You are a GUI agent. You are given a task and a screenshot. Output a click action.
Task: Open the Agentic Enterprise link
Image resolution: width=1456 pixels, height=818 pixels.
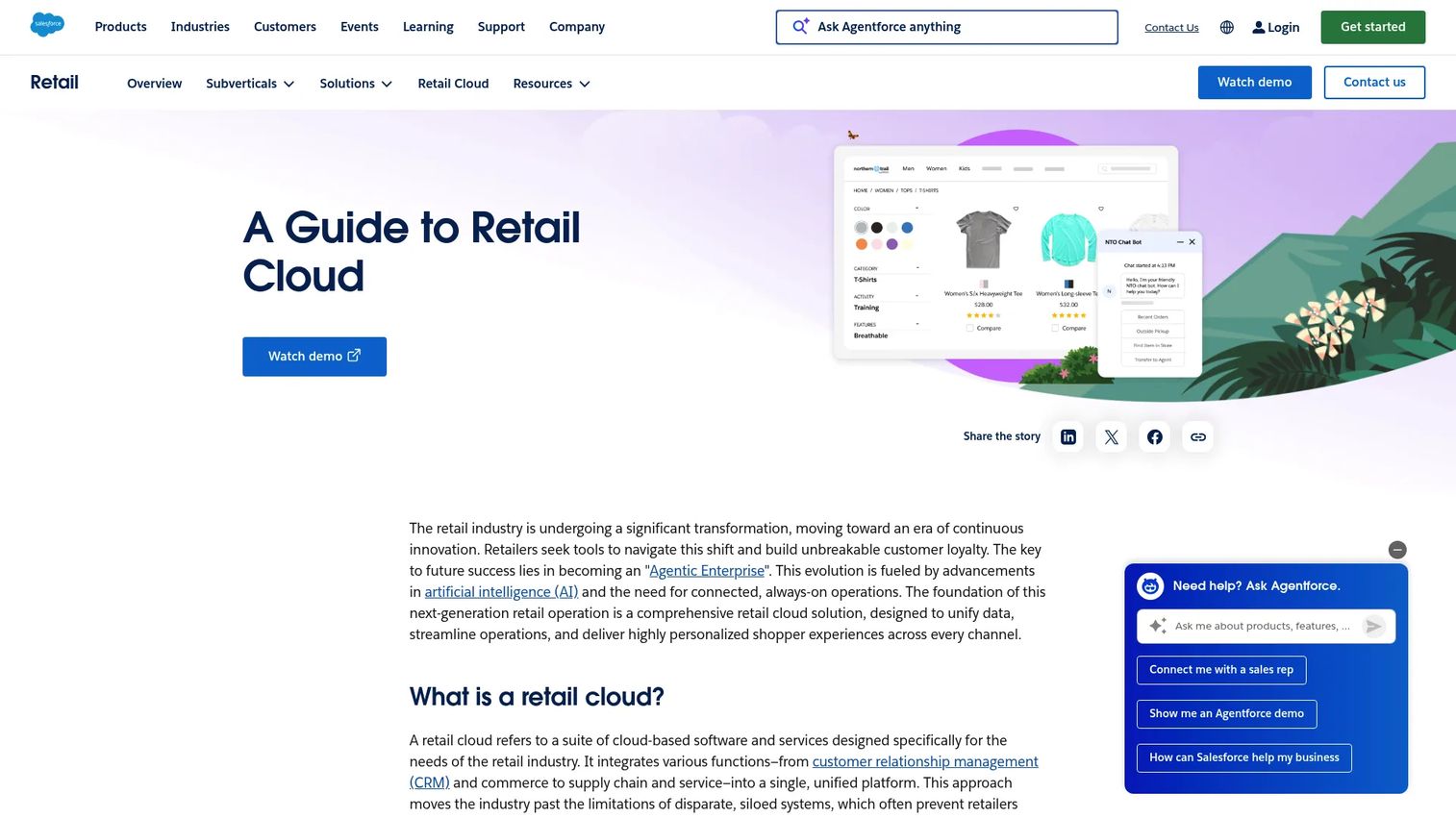click(707, 571)
